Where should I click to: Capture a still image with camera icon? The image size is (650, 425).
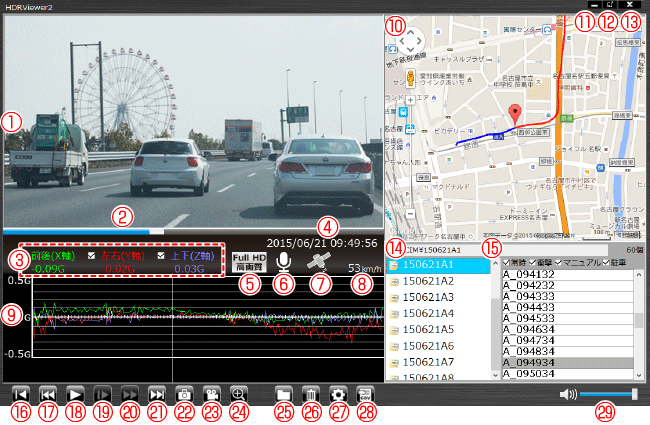coord(184,394)
